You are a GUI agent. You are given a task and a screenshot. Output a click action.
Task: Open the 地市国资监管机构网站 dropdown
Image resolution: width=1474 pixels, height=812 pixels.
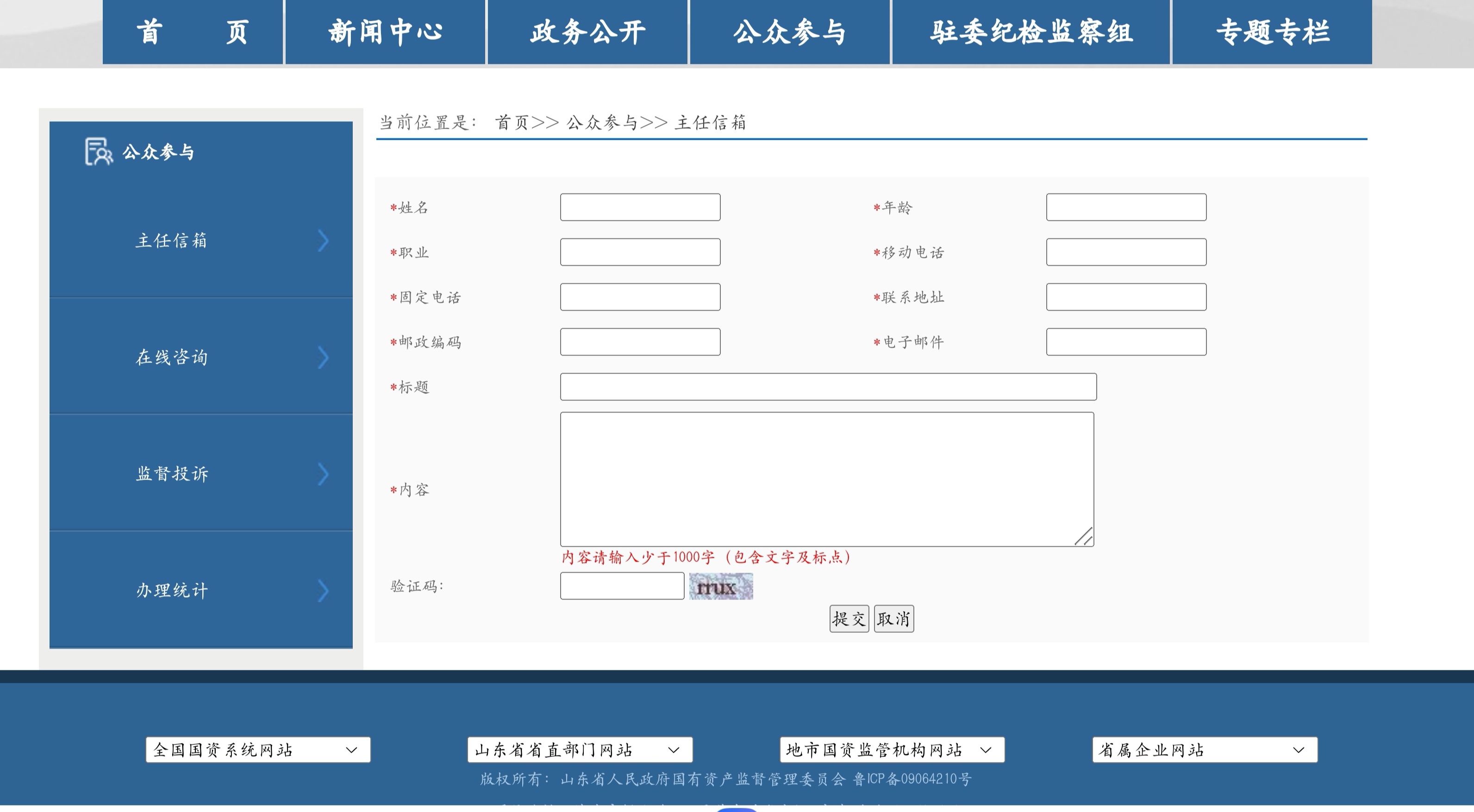coord(892,750)
